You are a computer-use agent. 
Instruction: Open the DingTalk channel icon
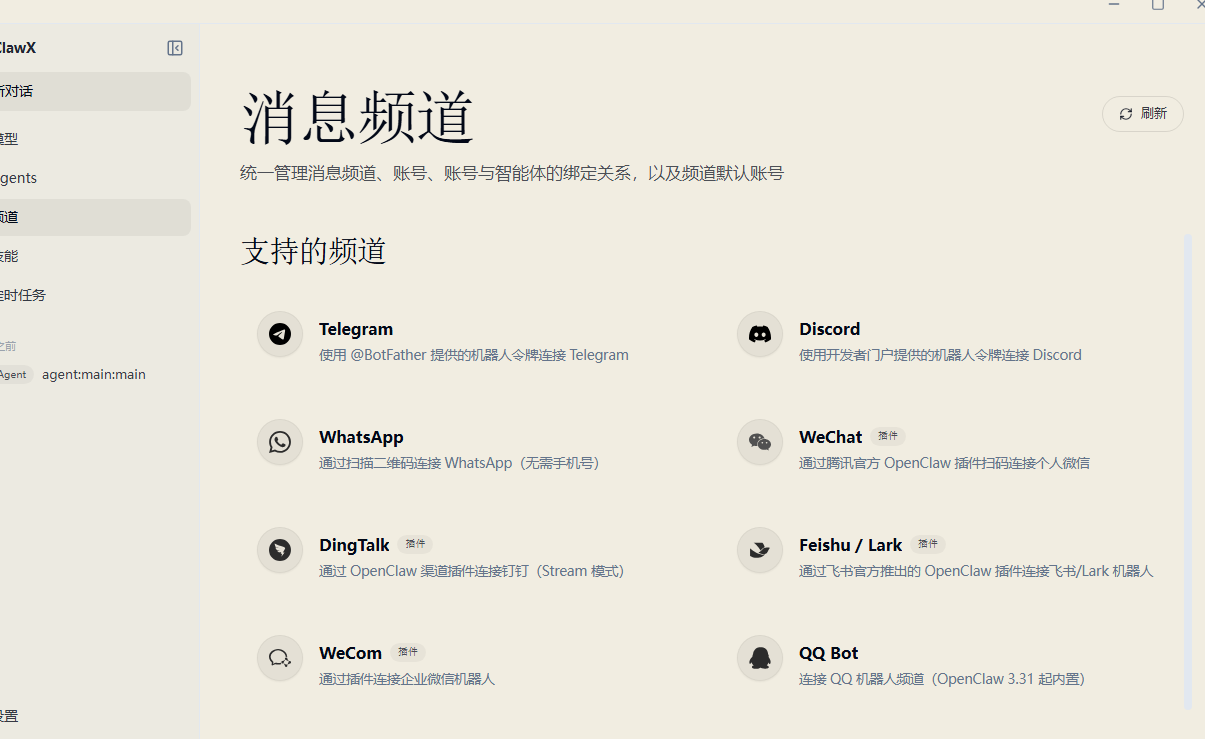280,550
